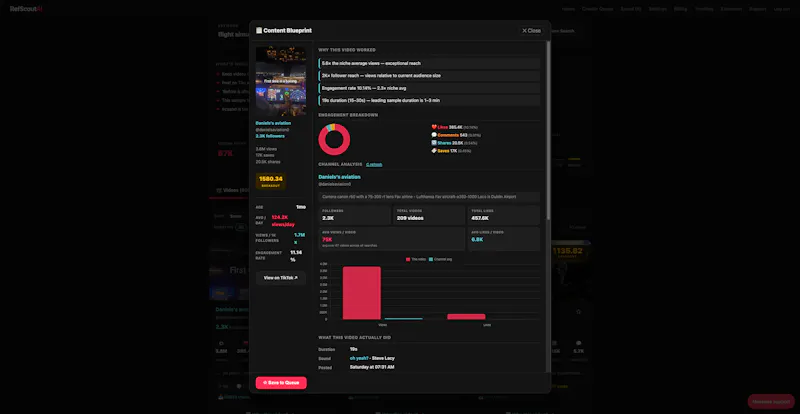
Task: Click the Total Videos 209 videos card
Action: (429, 215)
